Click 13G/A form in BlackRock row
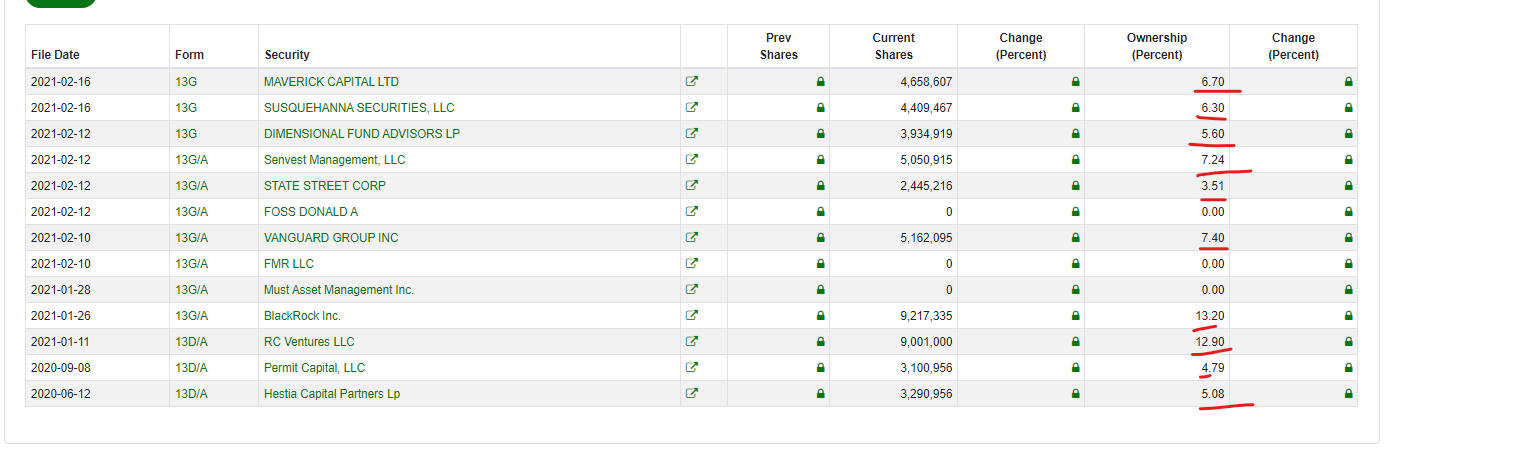Screen dimensions: 1524x468 (191, 316)
